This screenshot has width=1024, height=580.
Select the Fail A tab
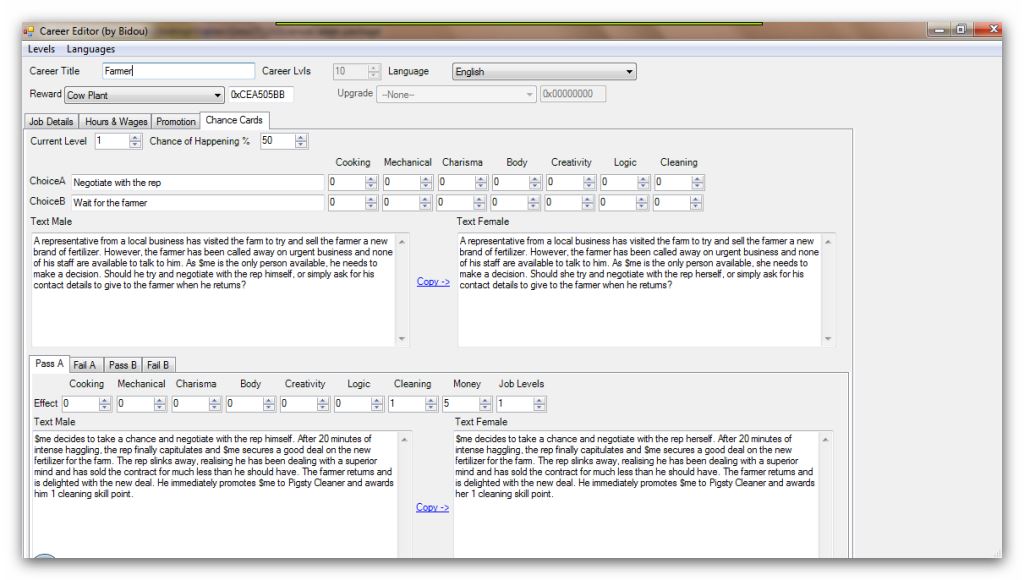pyautogui.click(x=85, y=364)
